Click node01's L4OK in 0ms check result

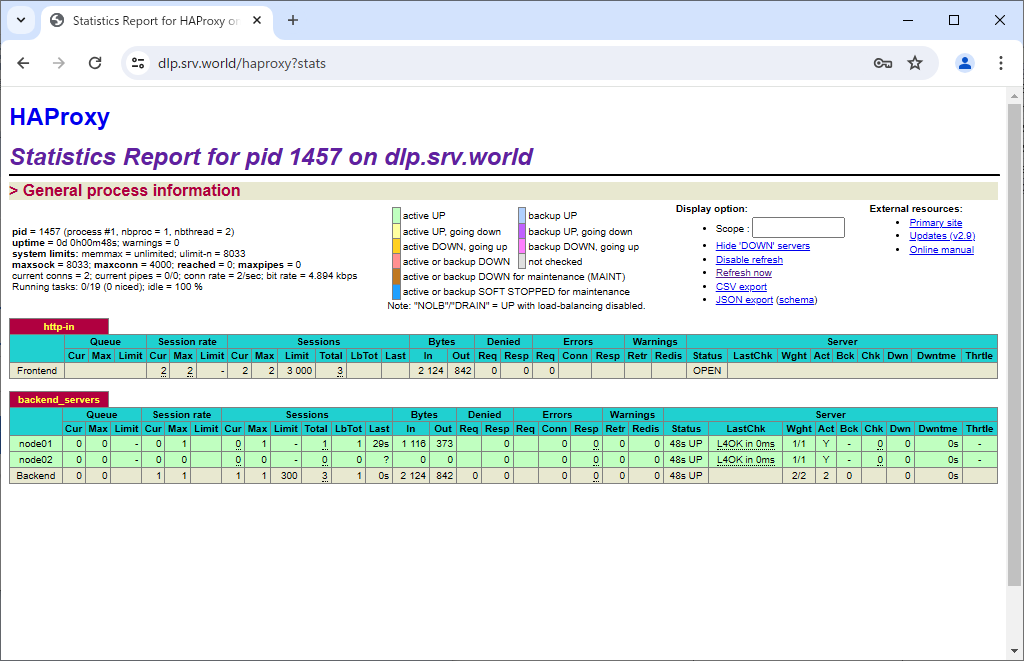[746, 443]
